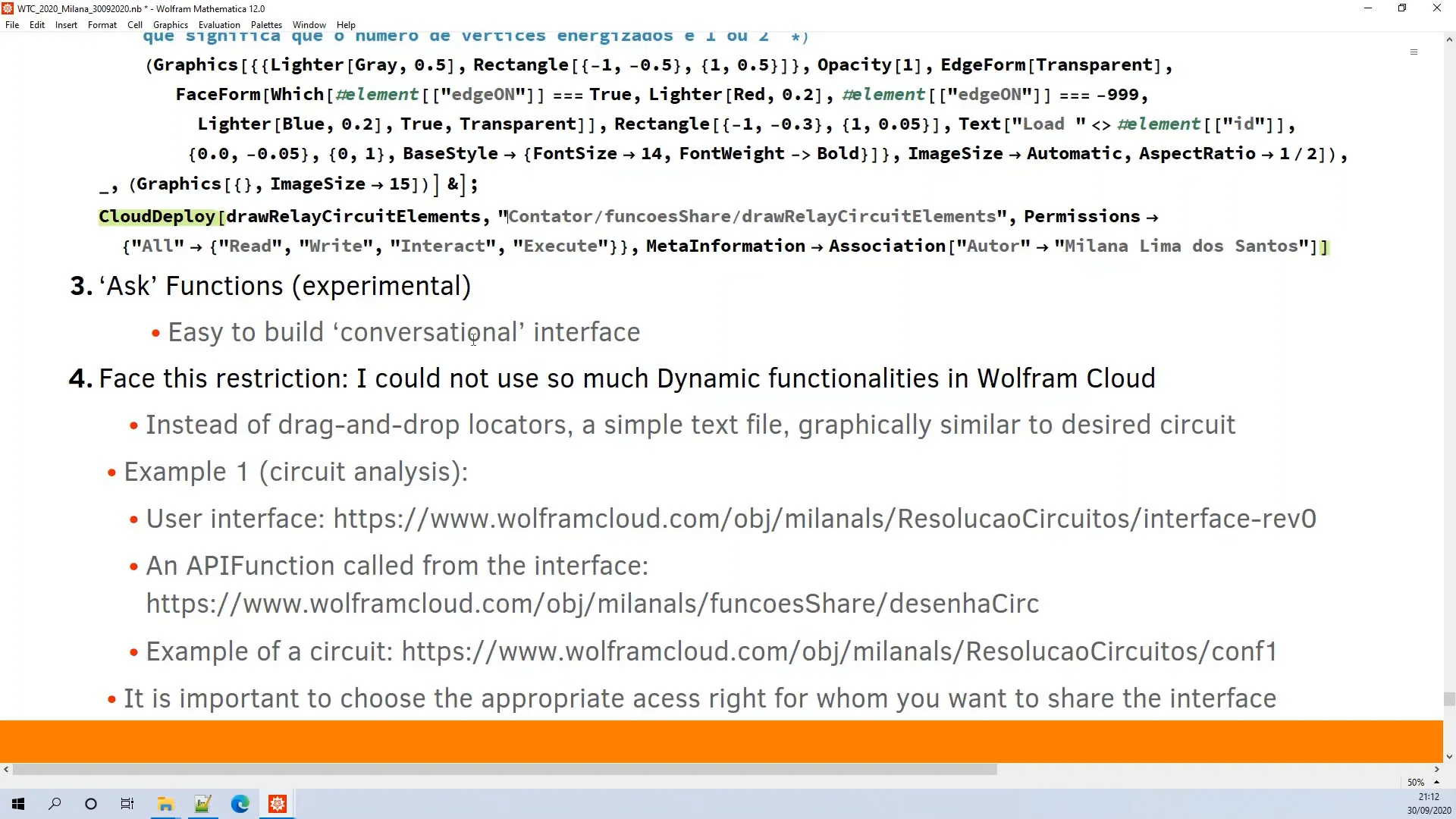The height and width of the screenshot is (819, 1456).
Task: Open the interface-rev0 wolframcloud link
Action: click(824, 519)
